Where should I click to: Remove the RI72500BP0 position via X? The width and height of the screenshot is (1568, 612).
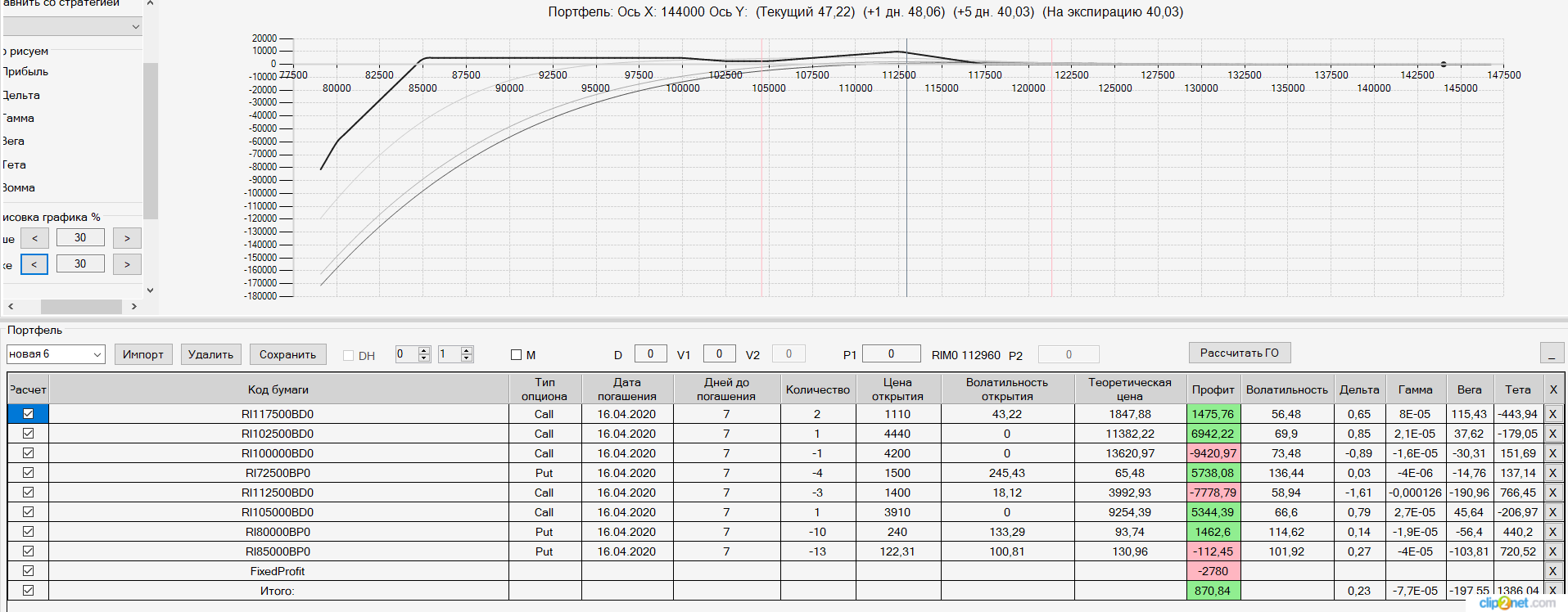[x=1552, y=473]
